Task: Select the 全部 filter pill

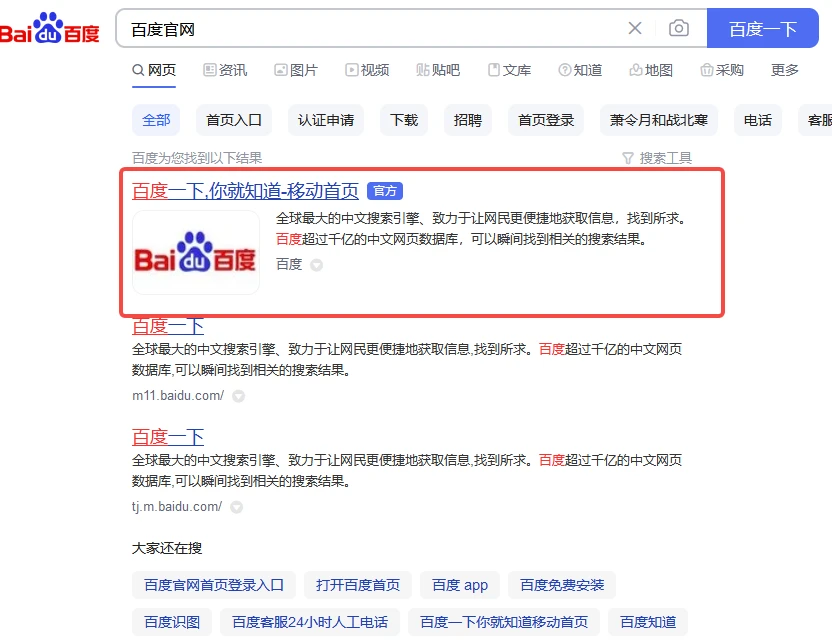Action: tap(156, 119)
